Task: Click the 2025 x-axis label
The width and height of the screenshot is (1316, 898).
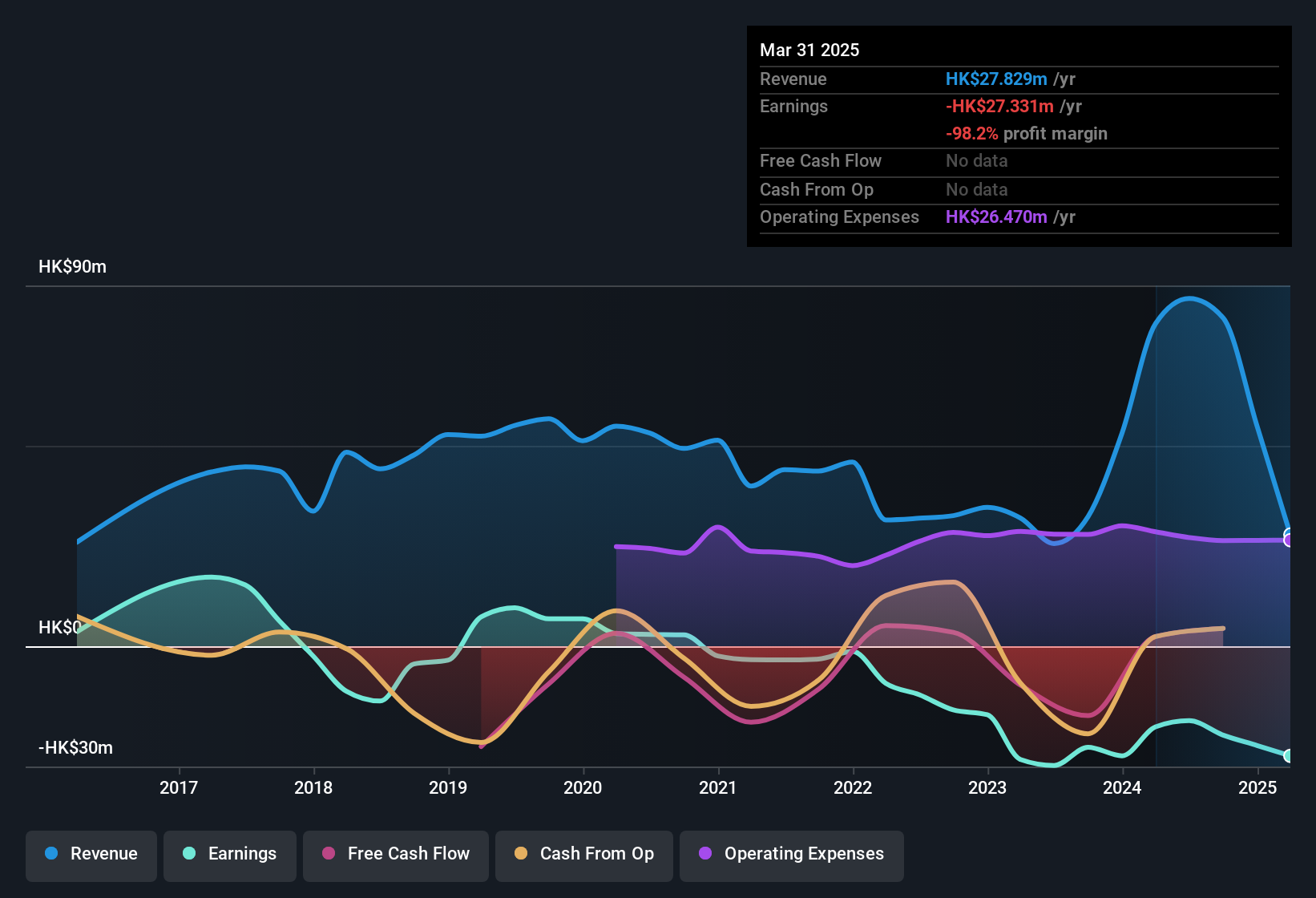Action: tap(1257, 787)
